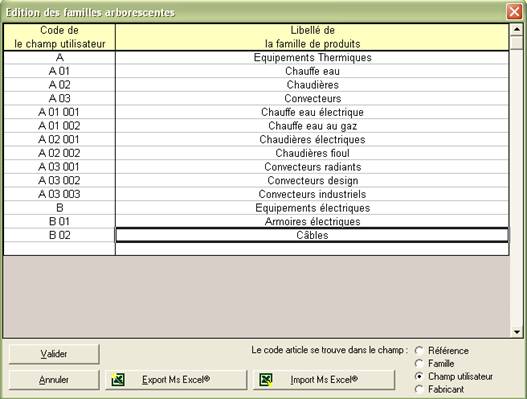Click the 'Chauffe eau électrique' label

312,112
